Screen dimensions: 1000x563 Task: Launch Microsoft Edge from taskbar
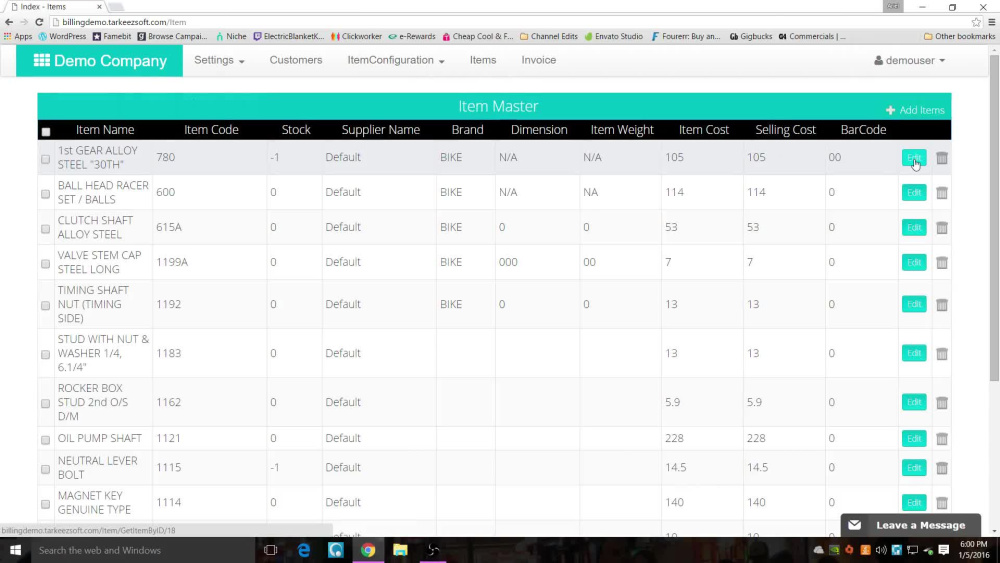pos(304,550)
